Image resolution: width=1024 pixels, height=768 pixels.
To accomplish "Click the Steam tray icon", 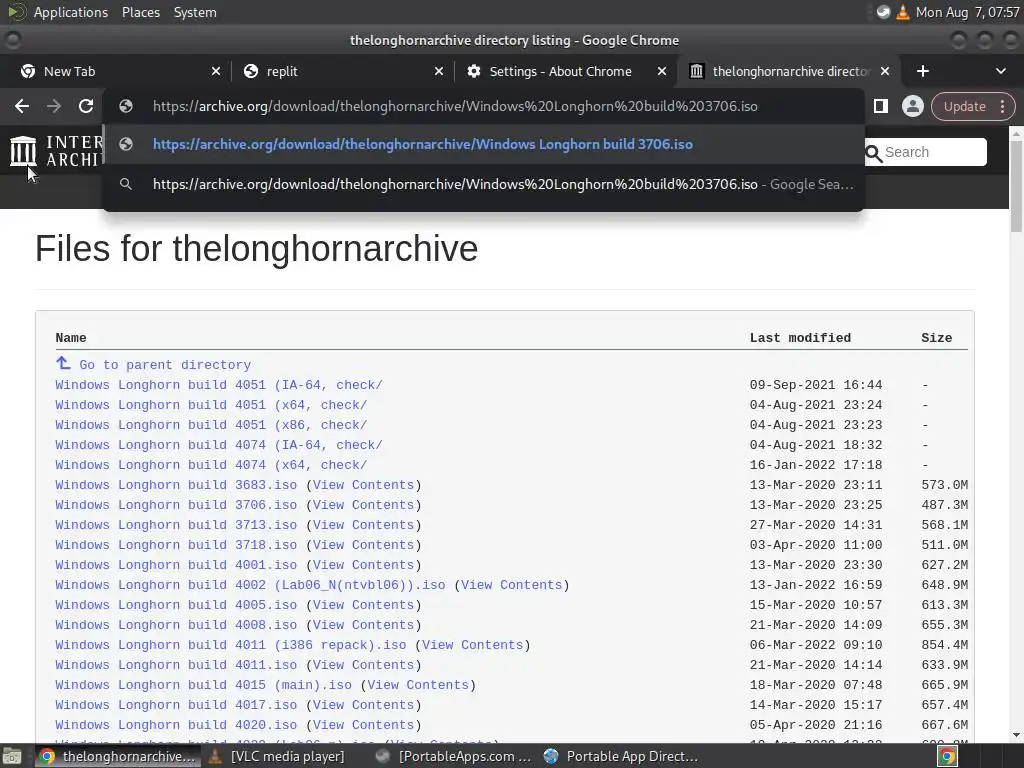I will coord(883,12).
